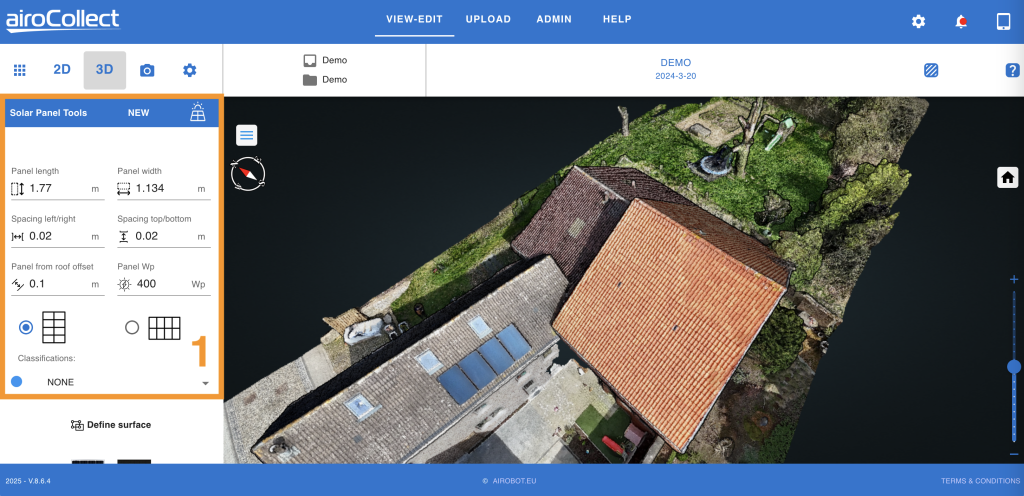
Task: Go to the ADMIN menu
Action: coord(554,19)
